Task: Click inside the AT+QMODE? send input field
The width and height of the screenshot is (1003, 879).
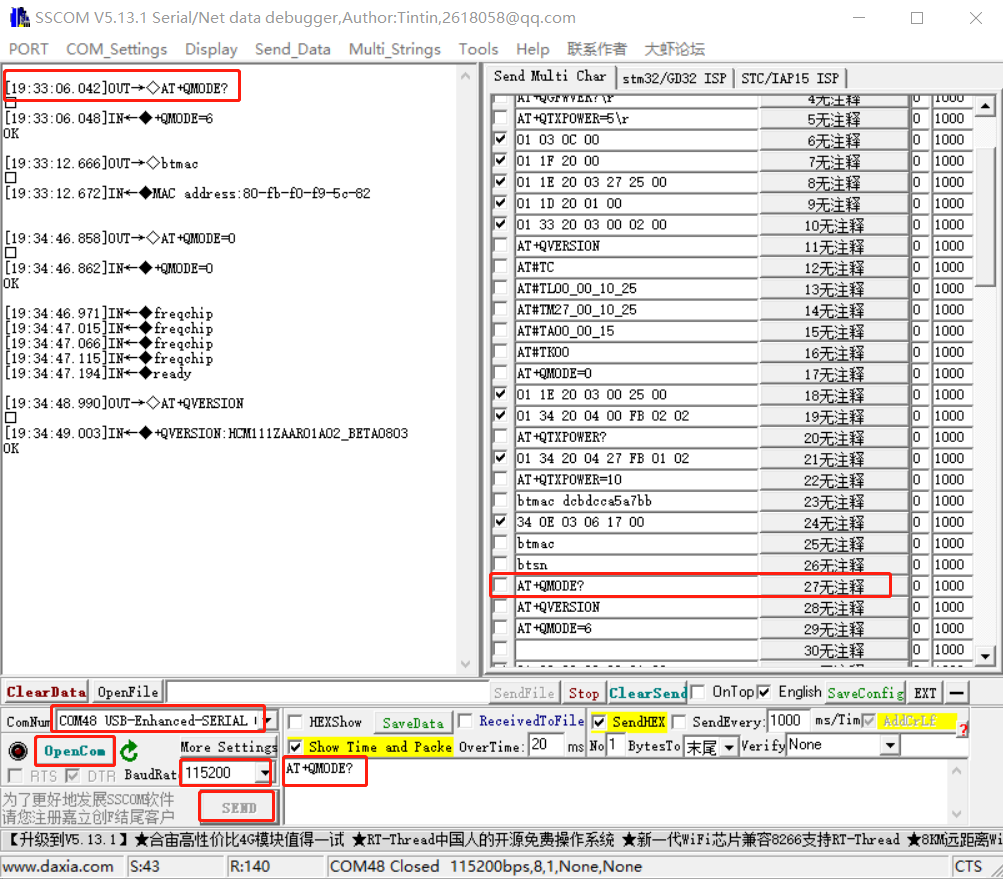Action: coord(324,771)
